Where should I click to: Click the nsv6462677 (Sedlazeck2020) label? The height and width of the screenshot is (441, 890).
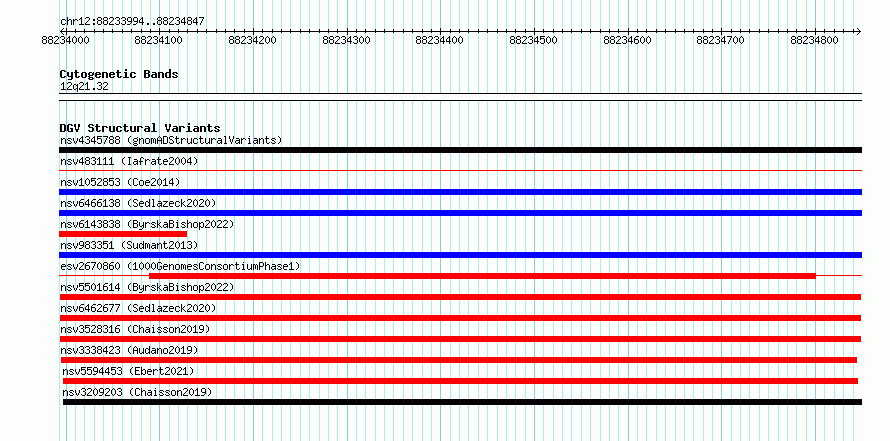click(138, 308)
